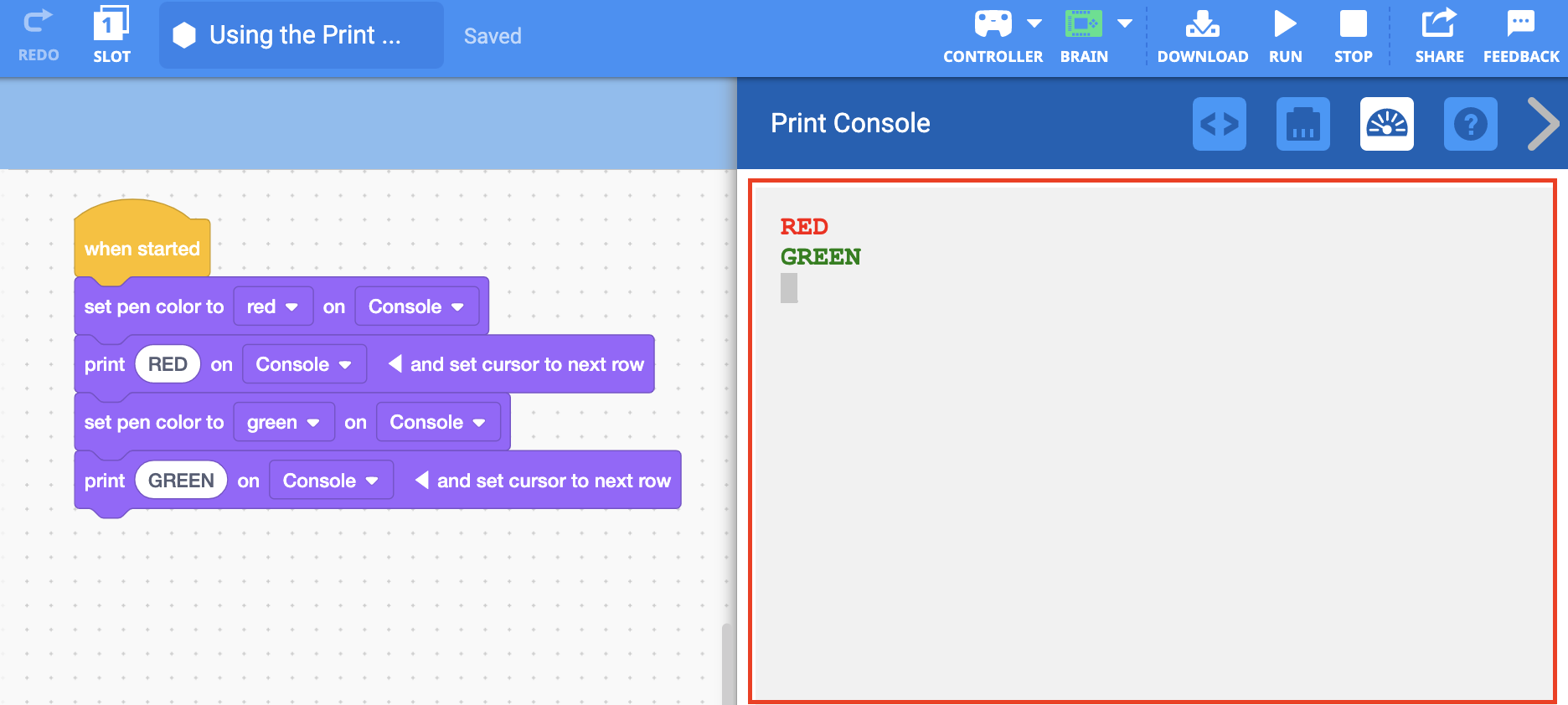The height and width of the screenshot is (705, 1568).
Task: Rename the project 'Using the Print ...'
Action: pos(301,34)
